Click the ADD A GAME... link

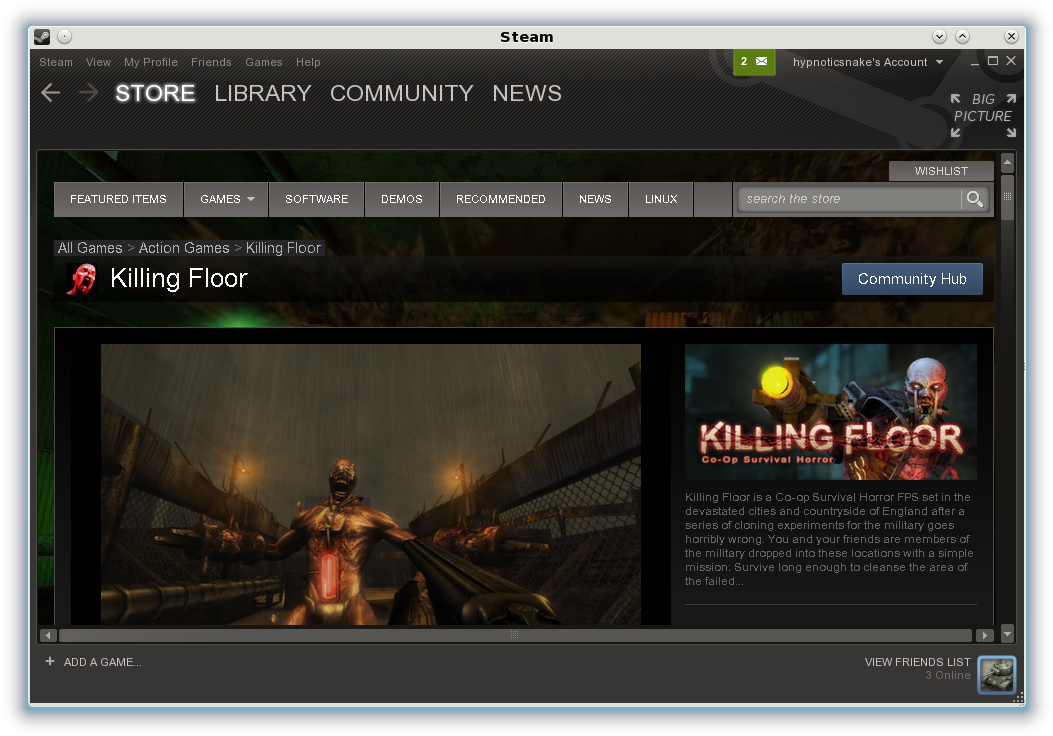pyautogui.click(x=102, y=662)
